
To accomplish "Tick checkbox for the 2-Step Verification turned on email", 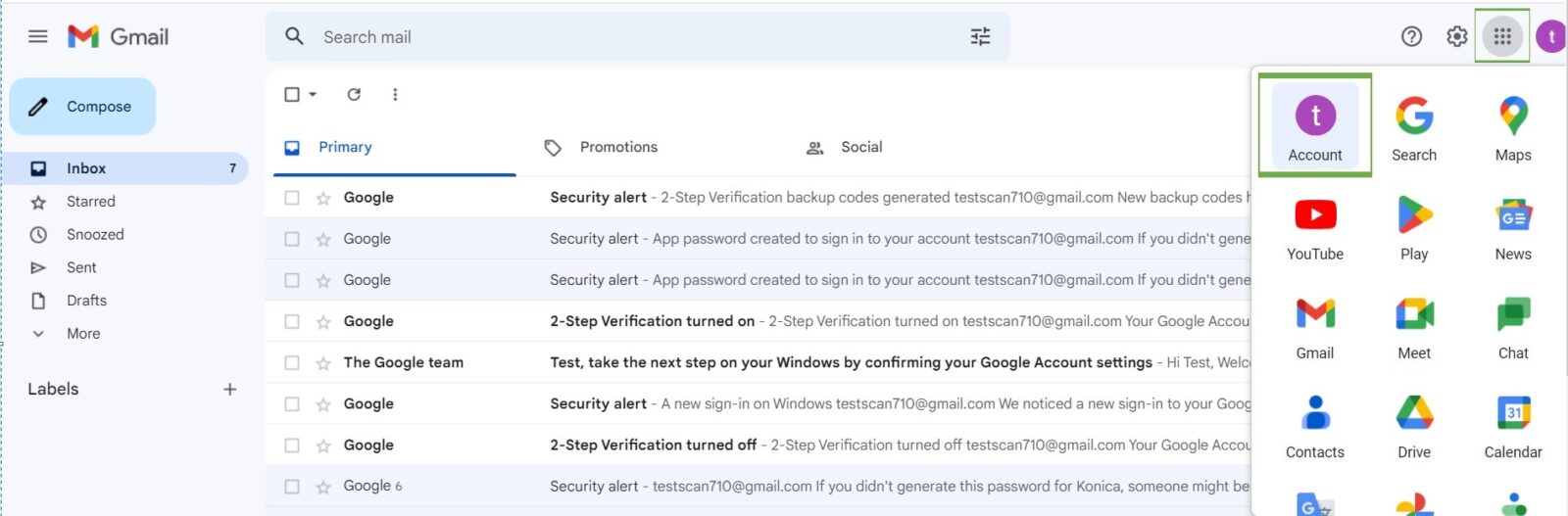I will [x=292, y=321].
